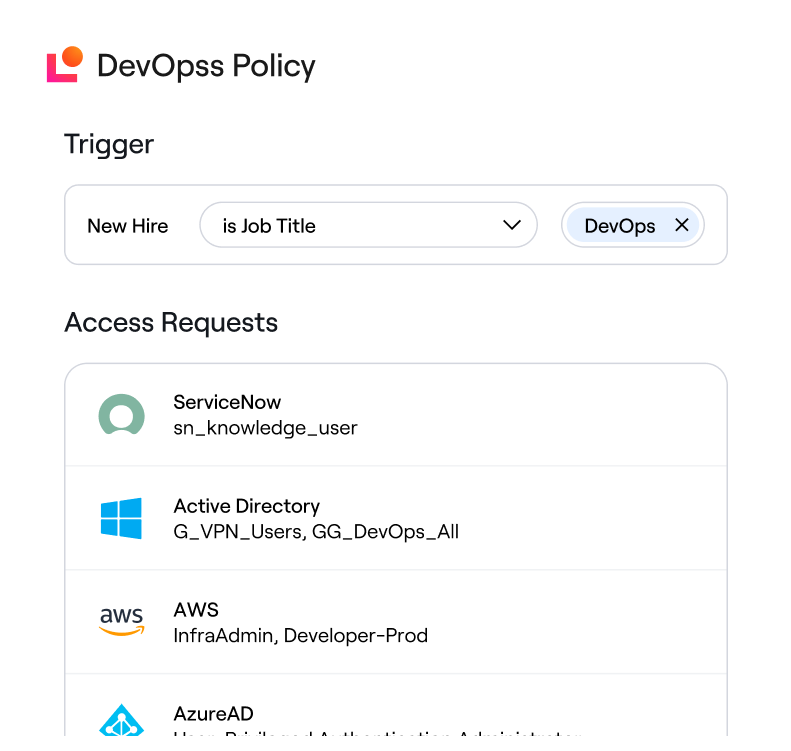Click the ServiceNow app icon
The image size is (791, 751).
tap(122, 415)
